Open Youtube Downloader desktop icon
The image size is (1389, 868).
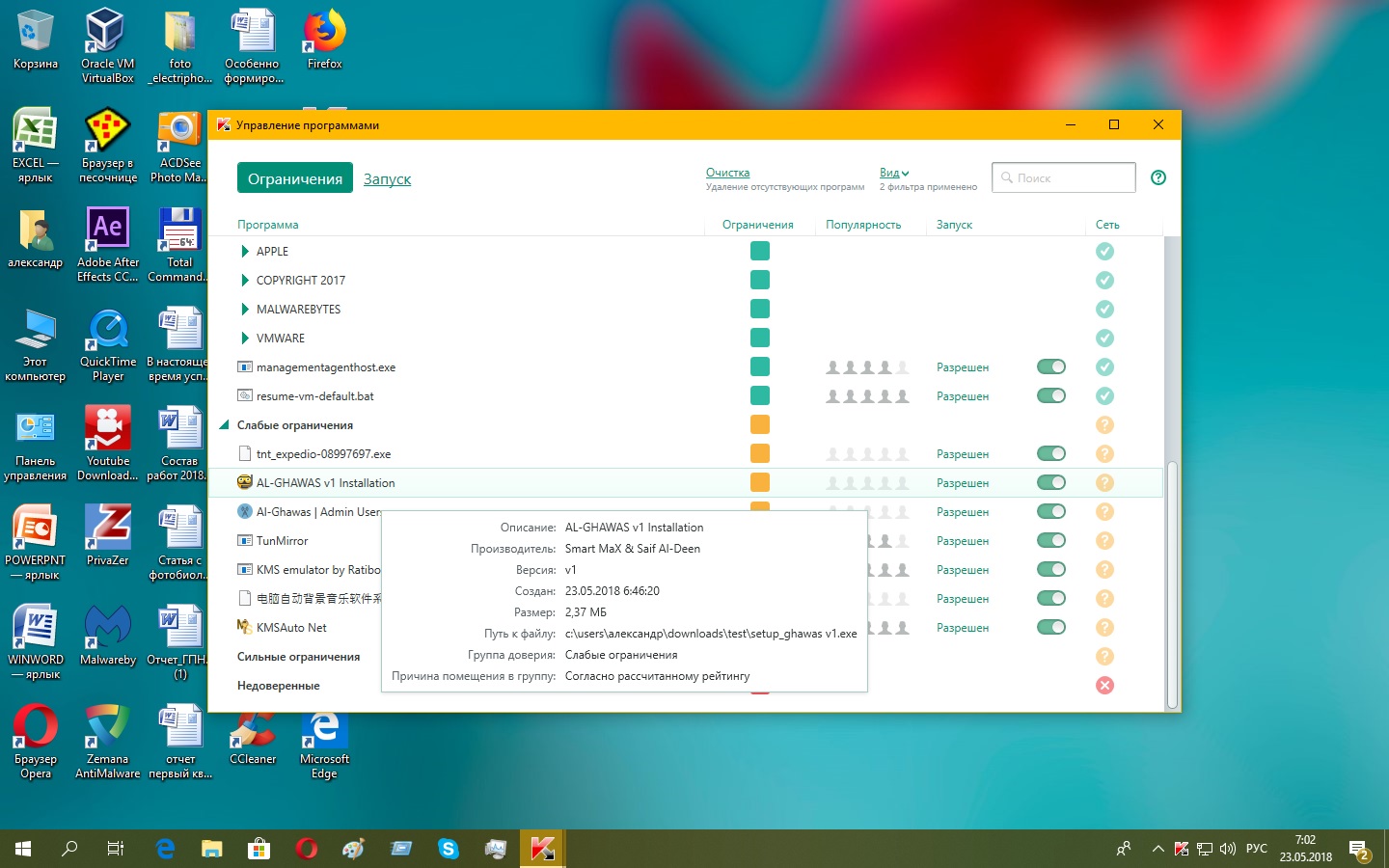(107, 444)
